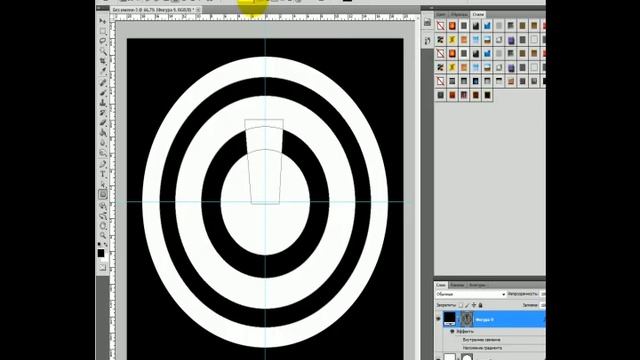Select the Move tool
The height and width of the screenshot is (360, 640).
103,21
